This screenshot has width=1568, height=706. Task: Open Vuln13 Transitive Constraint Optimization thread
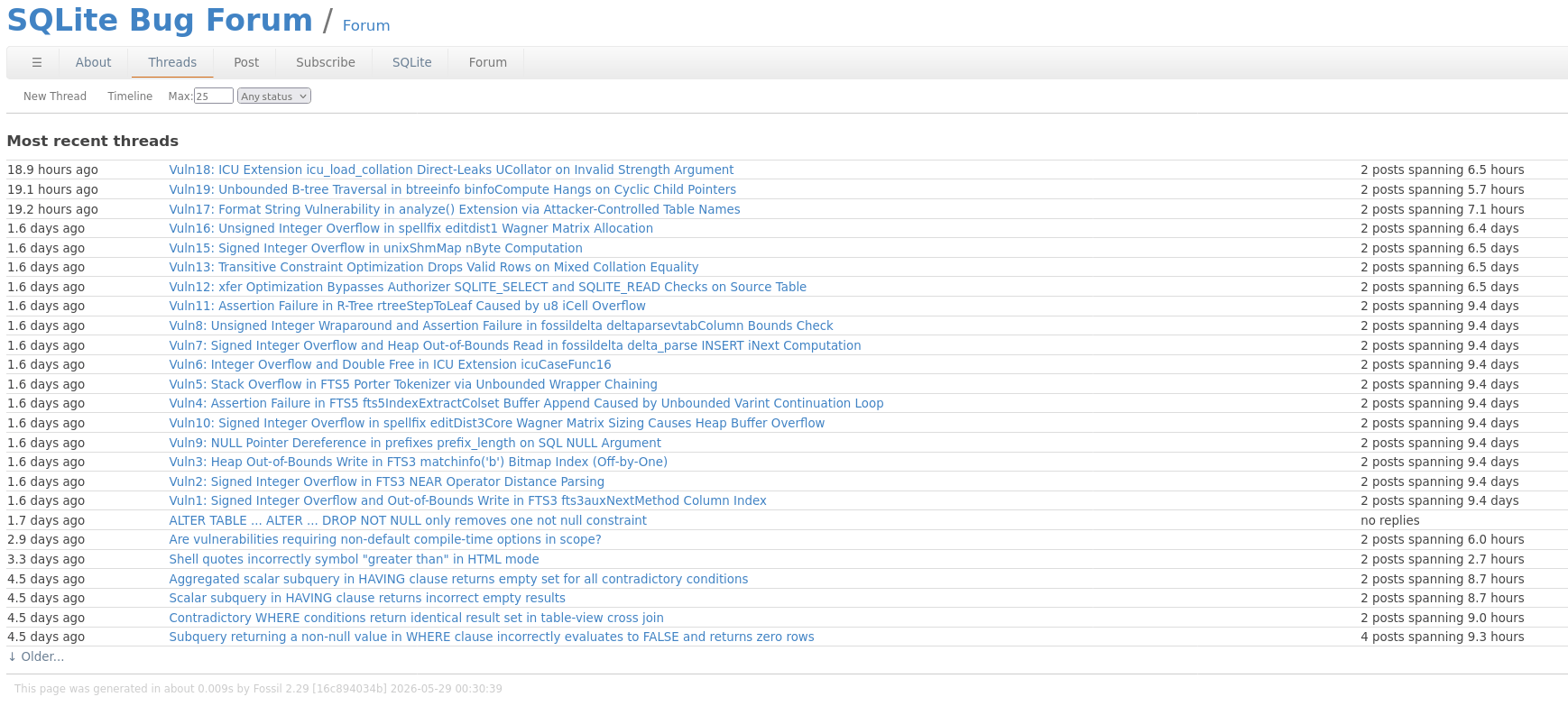coord(434,267)
